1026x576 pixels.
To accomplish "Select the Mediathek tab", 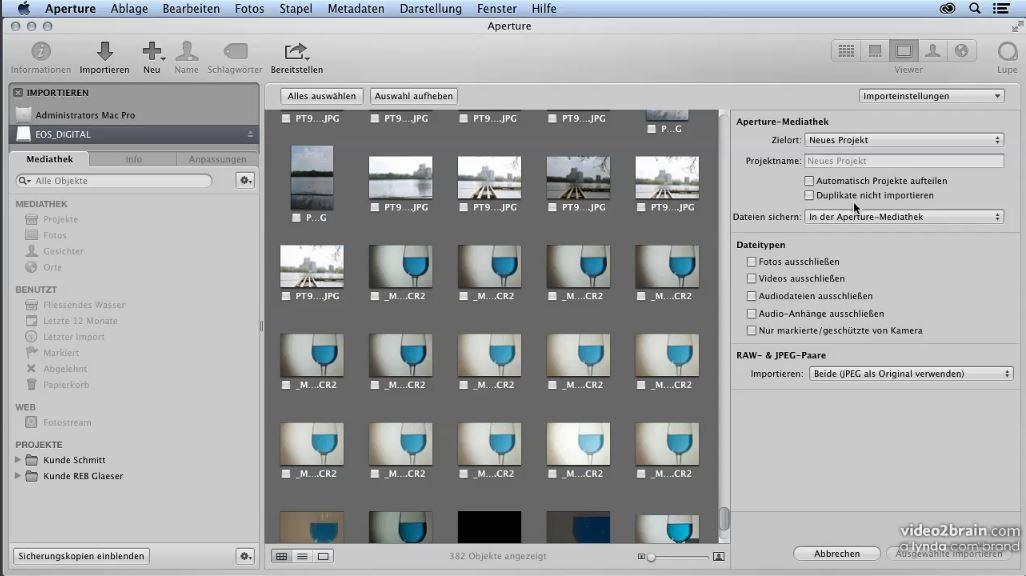I will [x=50, y=159].
